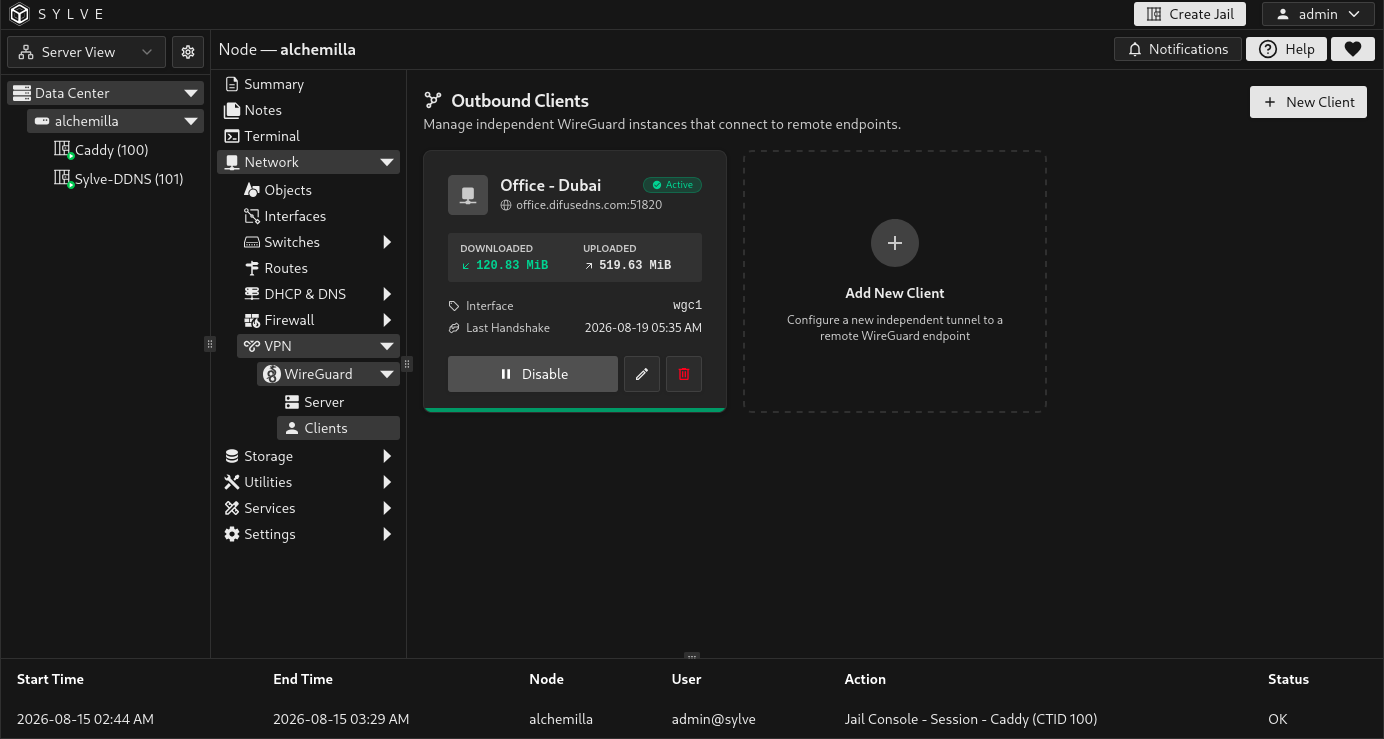Click the Services wrench icon

[x=232, y=508]
